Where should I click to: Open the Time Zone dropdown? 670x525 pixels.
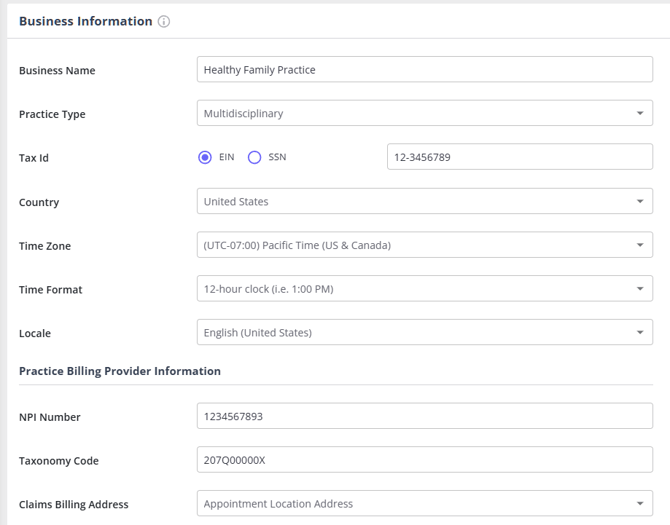pos(425,245)
